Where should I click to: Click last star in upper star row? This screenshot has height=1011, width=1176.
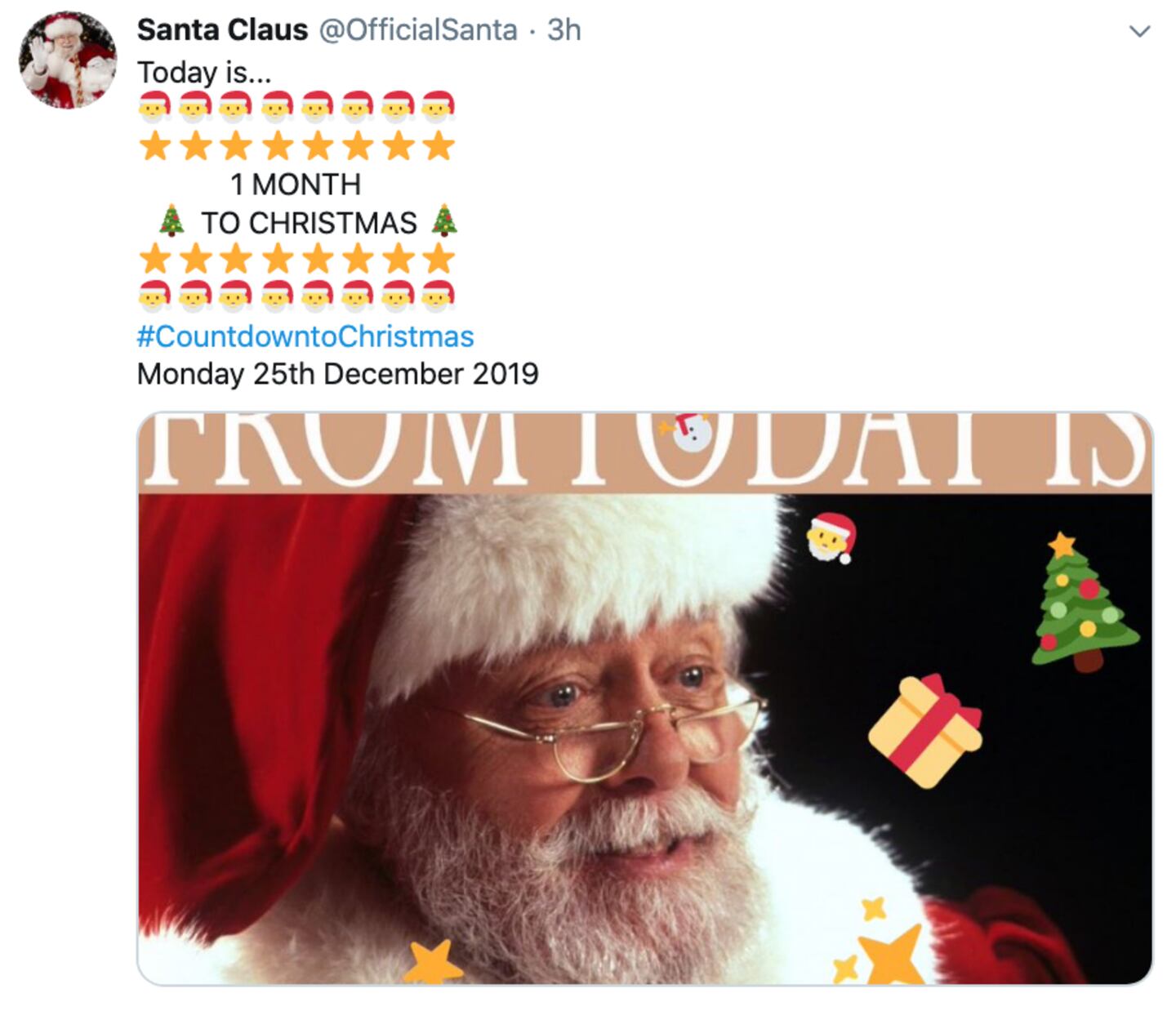[439, 146]
